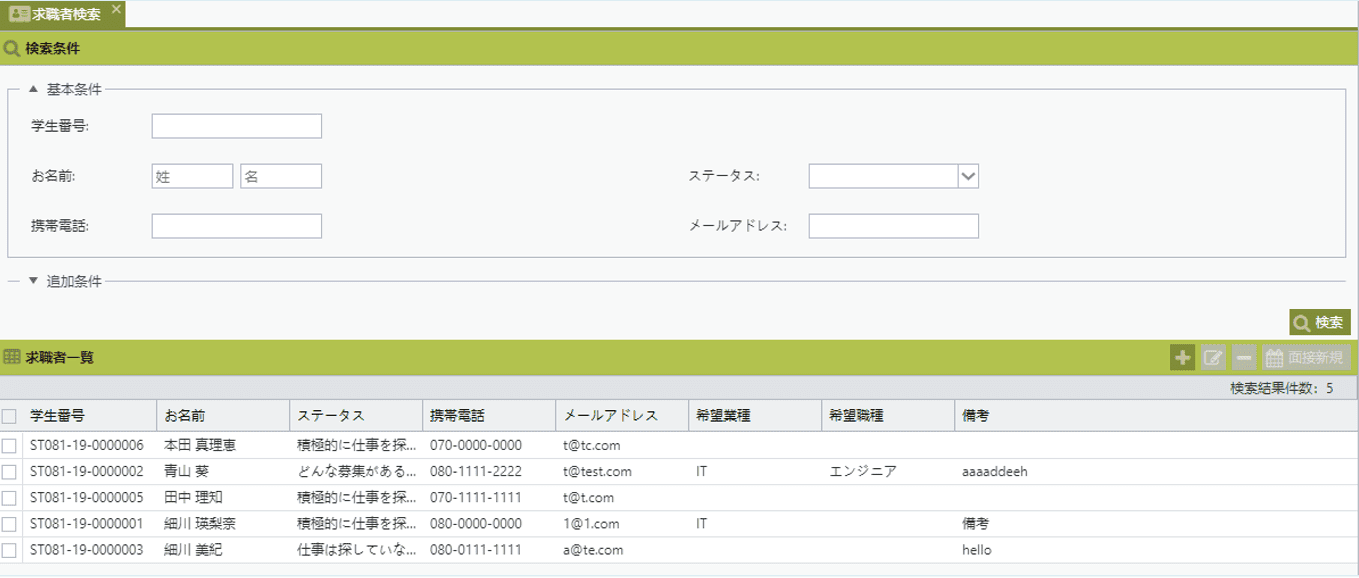Click email t@test.com
Viewport: 1359px width, 578px height.
tap(597, 472)
